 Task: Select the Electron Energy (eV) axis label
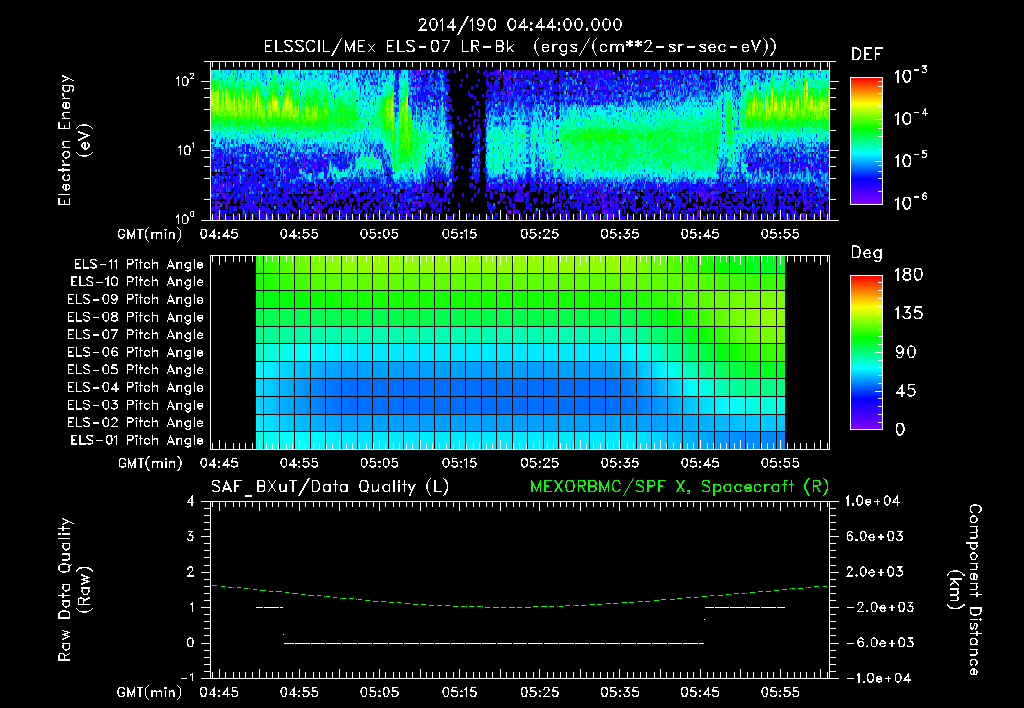coord(74,140)
